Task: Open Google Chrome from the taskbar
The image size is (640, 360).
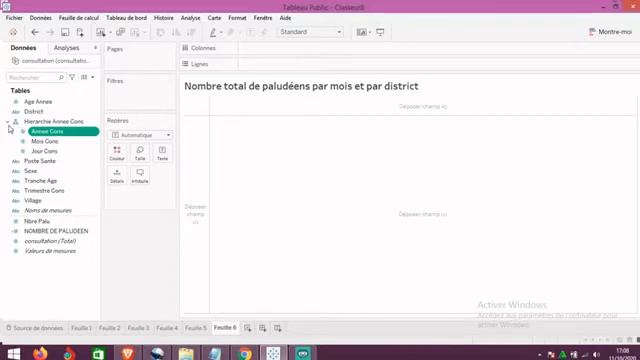Action: pyautogui.click(x=245, y=353)
